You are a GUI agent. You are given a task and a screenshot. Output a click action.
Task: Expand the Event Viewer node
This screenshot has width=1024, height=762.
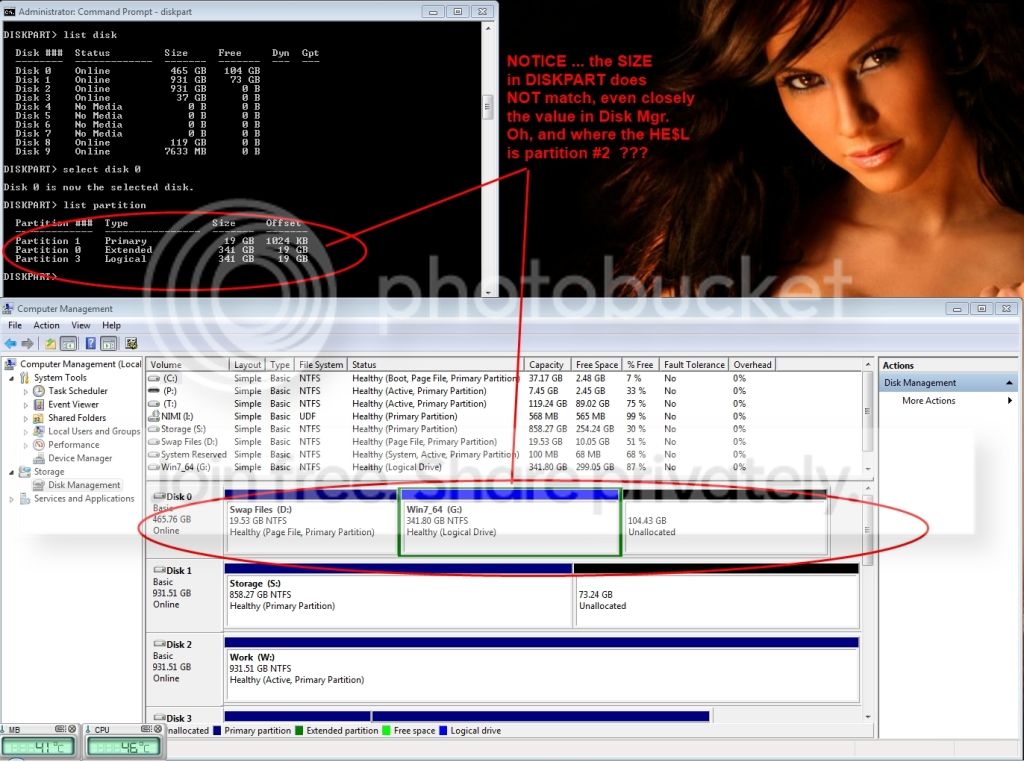click(x=25, y=405)
